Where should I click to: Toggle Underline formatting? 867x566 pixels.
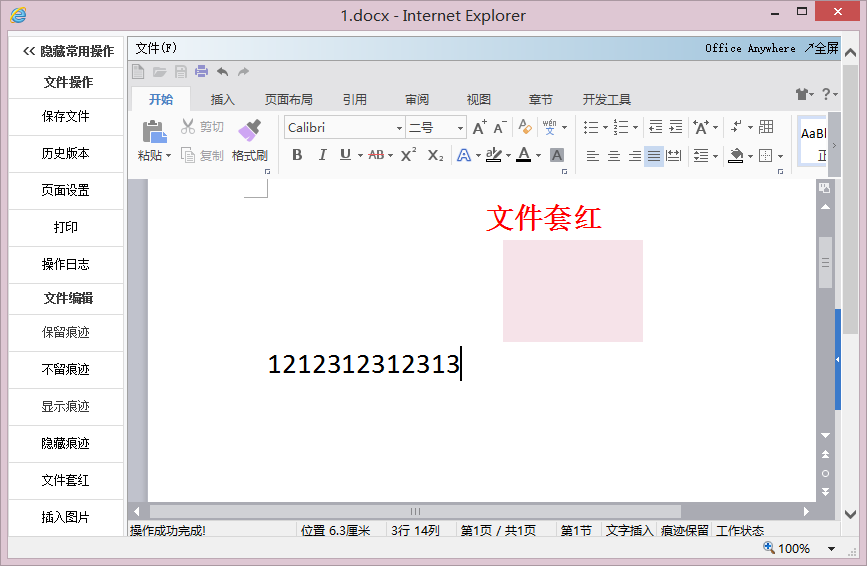[x=346, y=155]
